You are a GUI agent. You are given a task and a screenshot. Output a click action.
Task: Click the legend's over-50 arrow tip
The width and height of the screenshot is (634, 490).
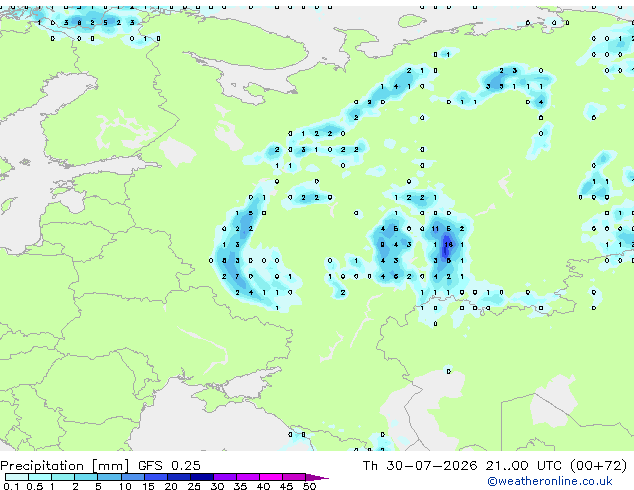[x=317, y=477]
